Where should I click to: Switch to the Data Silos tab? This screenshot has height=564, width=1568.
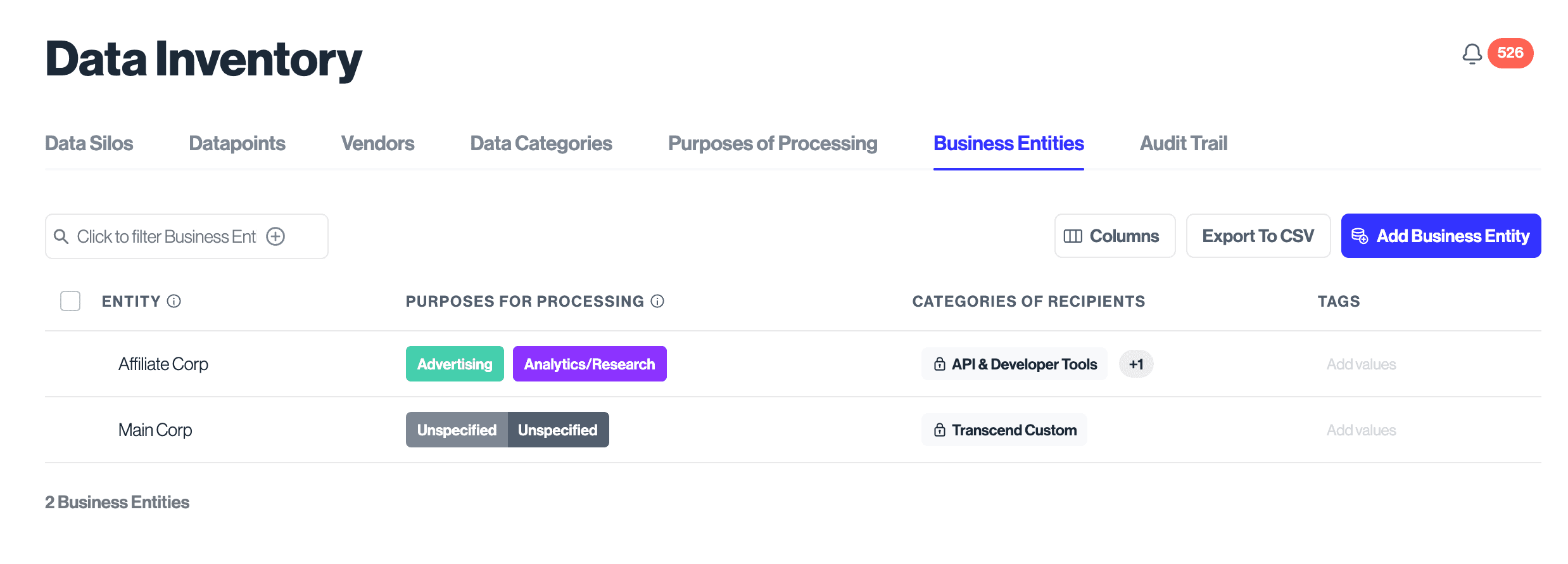89,144
